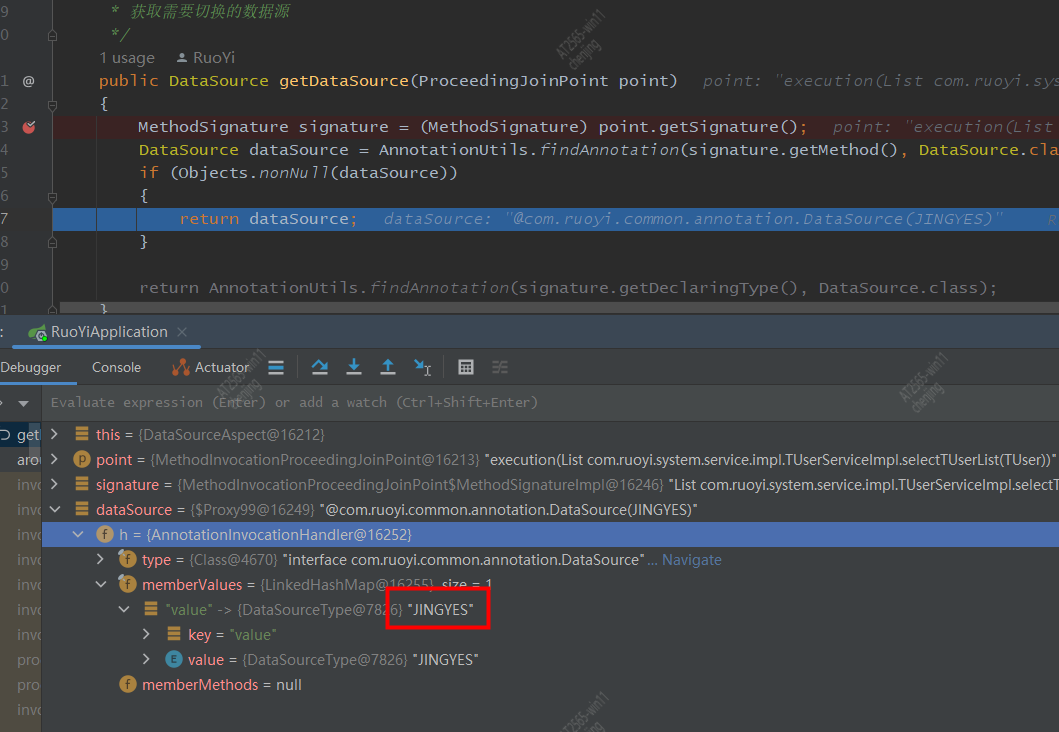Click the parameter icon of the point variable
Viewport: 1059px width, 732px height.
(82, 459)
